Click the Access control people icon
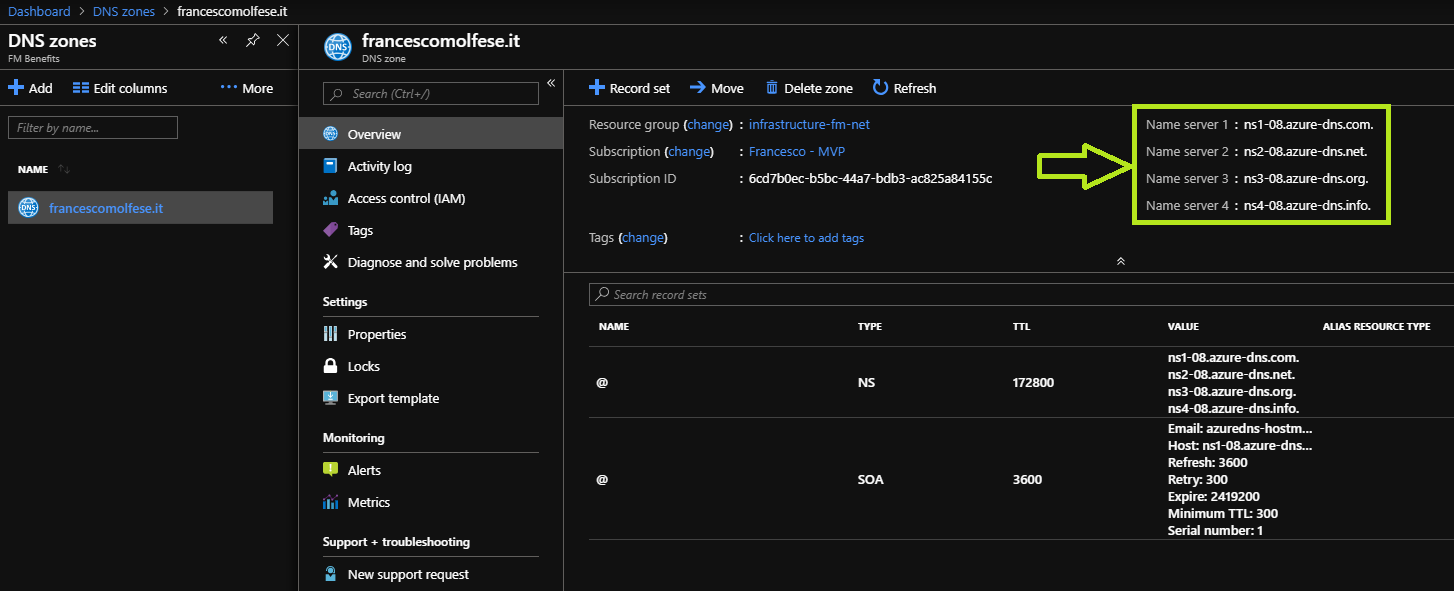 (x=331, y=198)
